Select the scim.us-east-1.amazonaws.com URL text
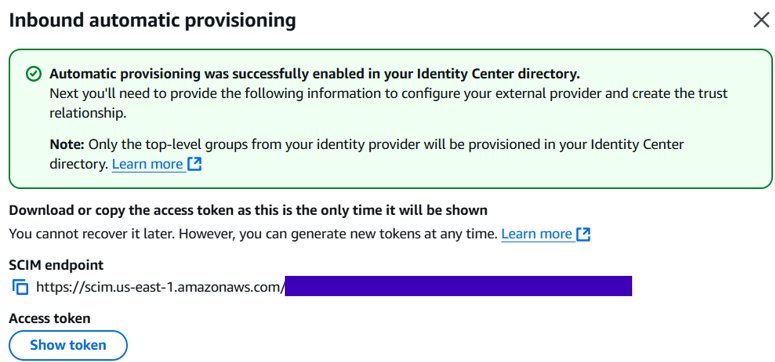 pyautogui.click(x=160, y=287)
